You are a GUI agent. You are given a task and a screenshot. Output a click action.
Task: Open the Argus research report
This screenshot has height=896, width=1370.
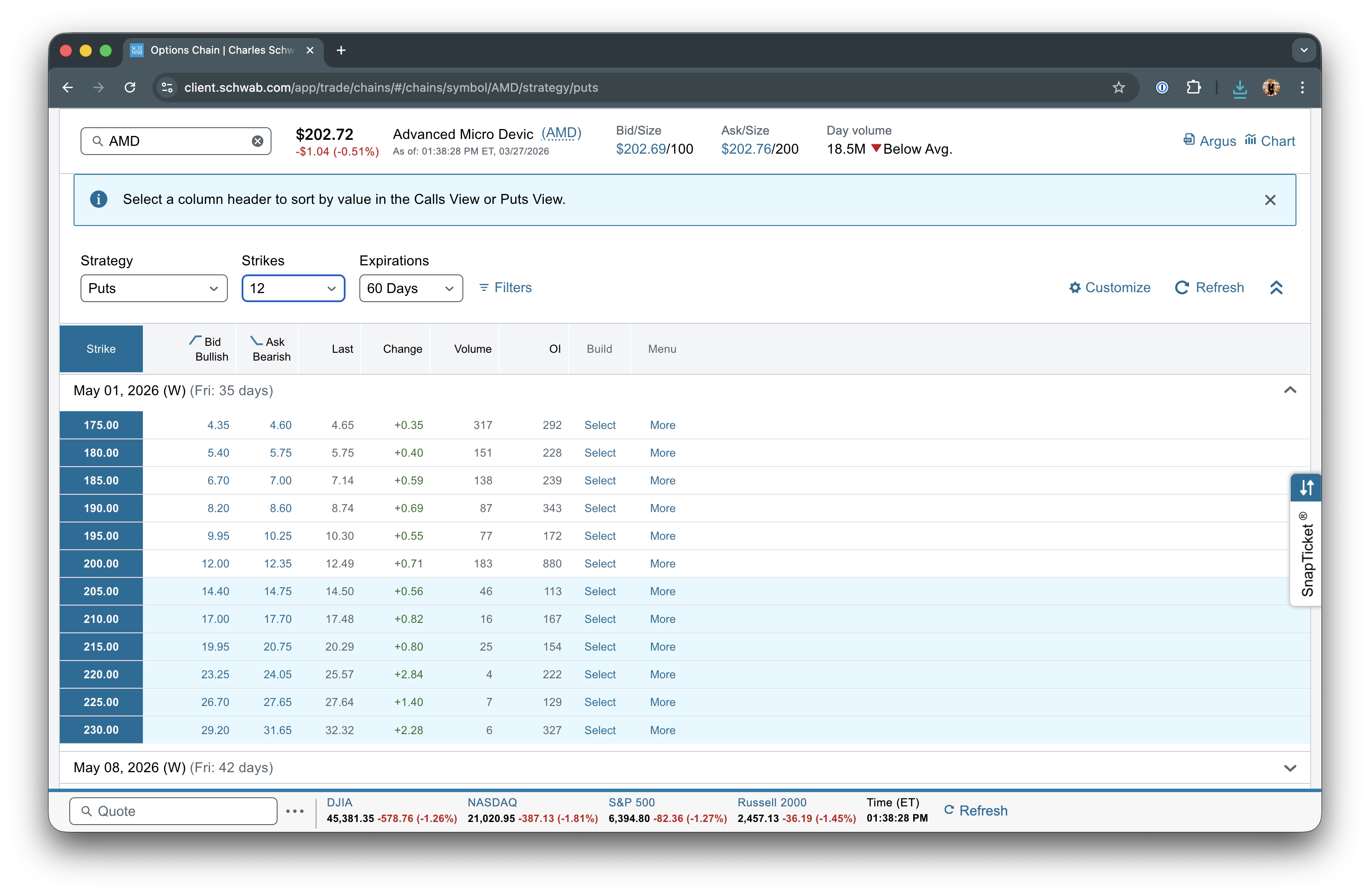pos(1209,141)
